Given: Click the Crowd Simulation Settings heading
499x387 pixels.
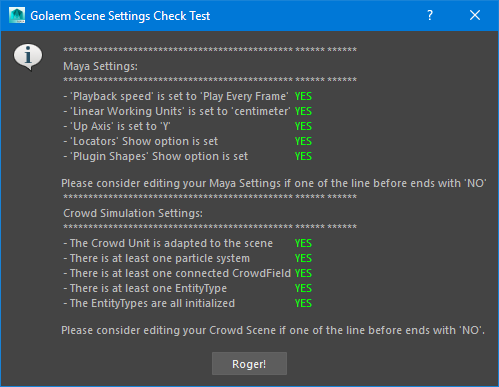Looking at the screenshot, I should (x=133, y=213).
